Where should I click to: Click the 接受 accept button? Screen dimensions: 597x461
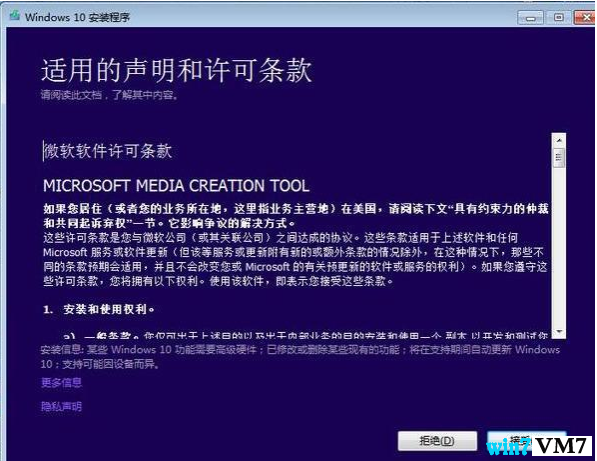point(527,441)
